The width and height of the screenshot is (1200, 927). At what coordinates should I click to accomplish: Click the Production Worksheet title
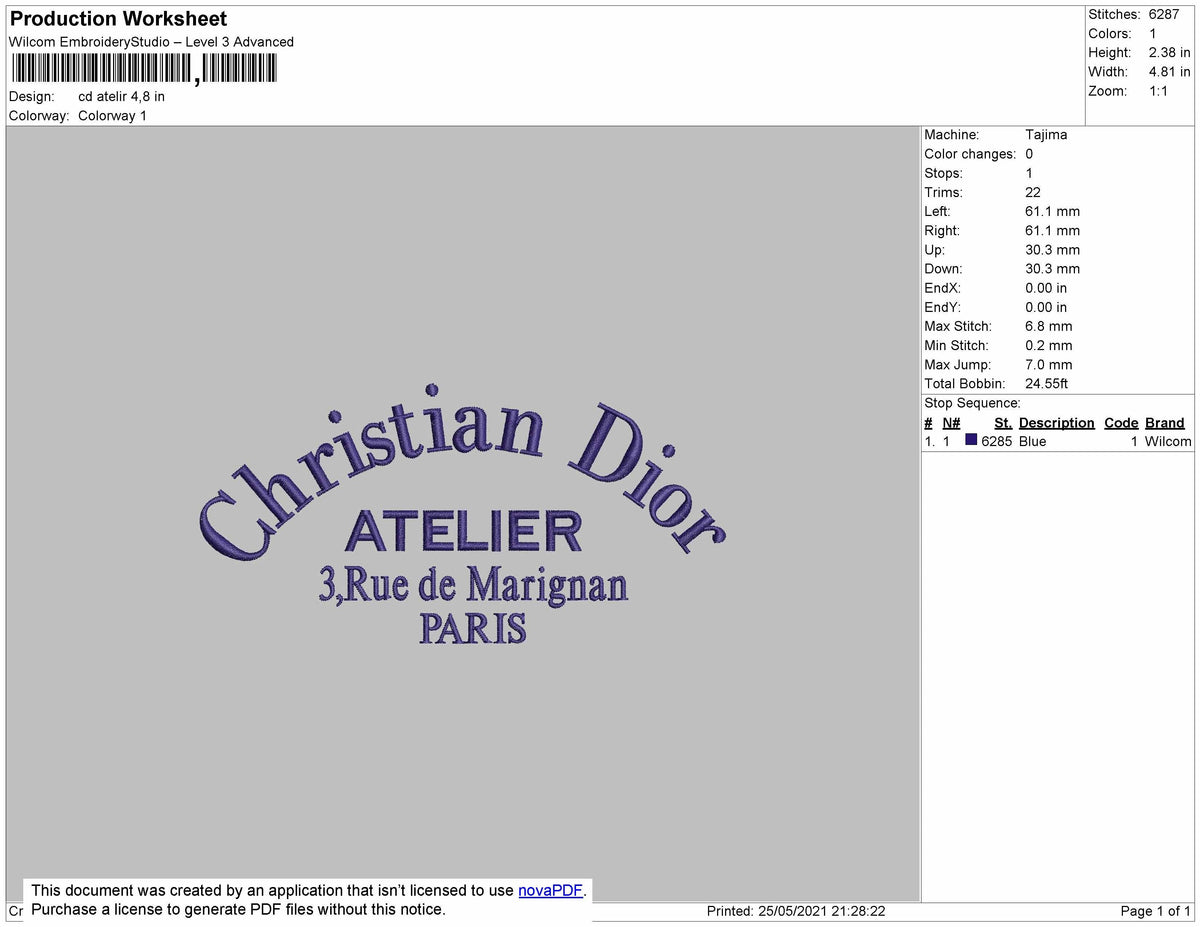[117, 19]
